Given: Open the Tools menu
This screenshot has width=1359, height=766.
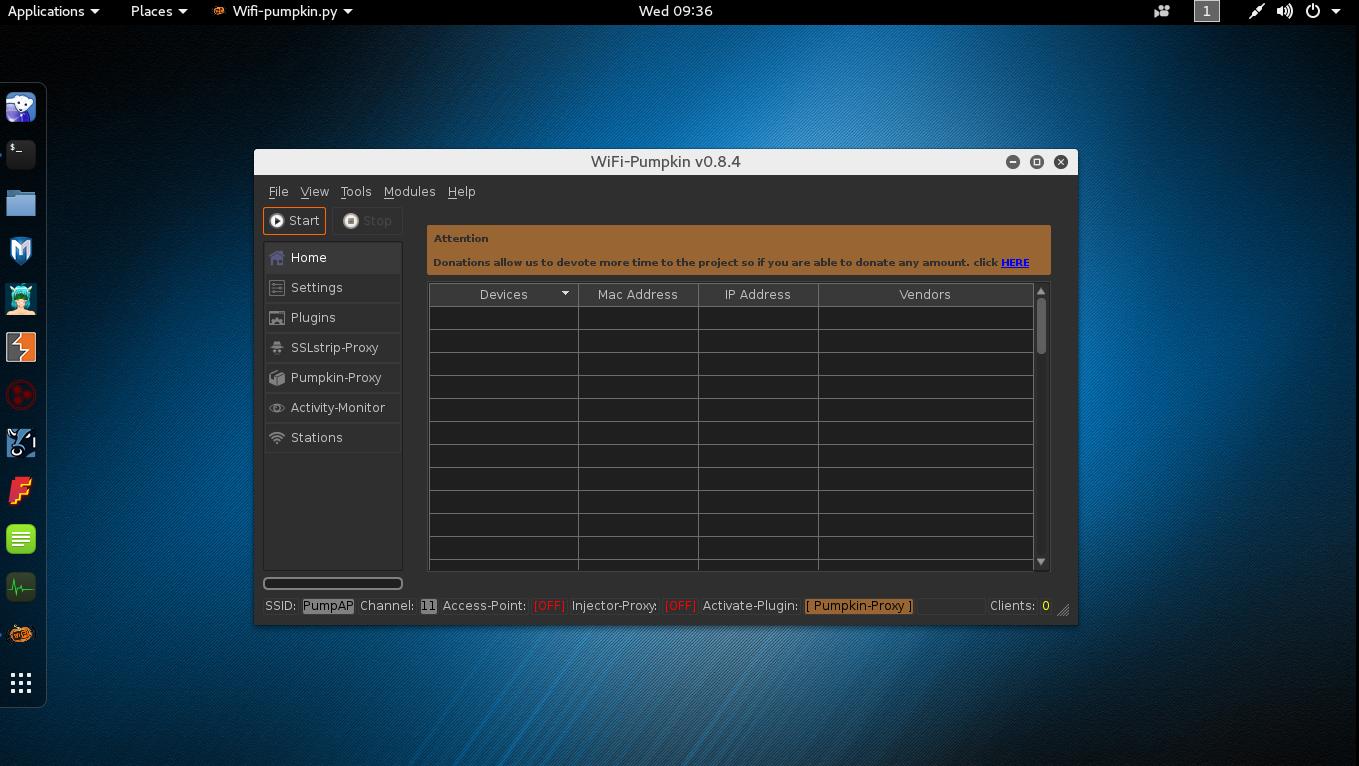Looking at the screenshot, I should [x=355, y=191].
